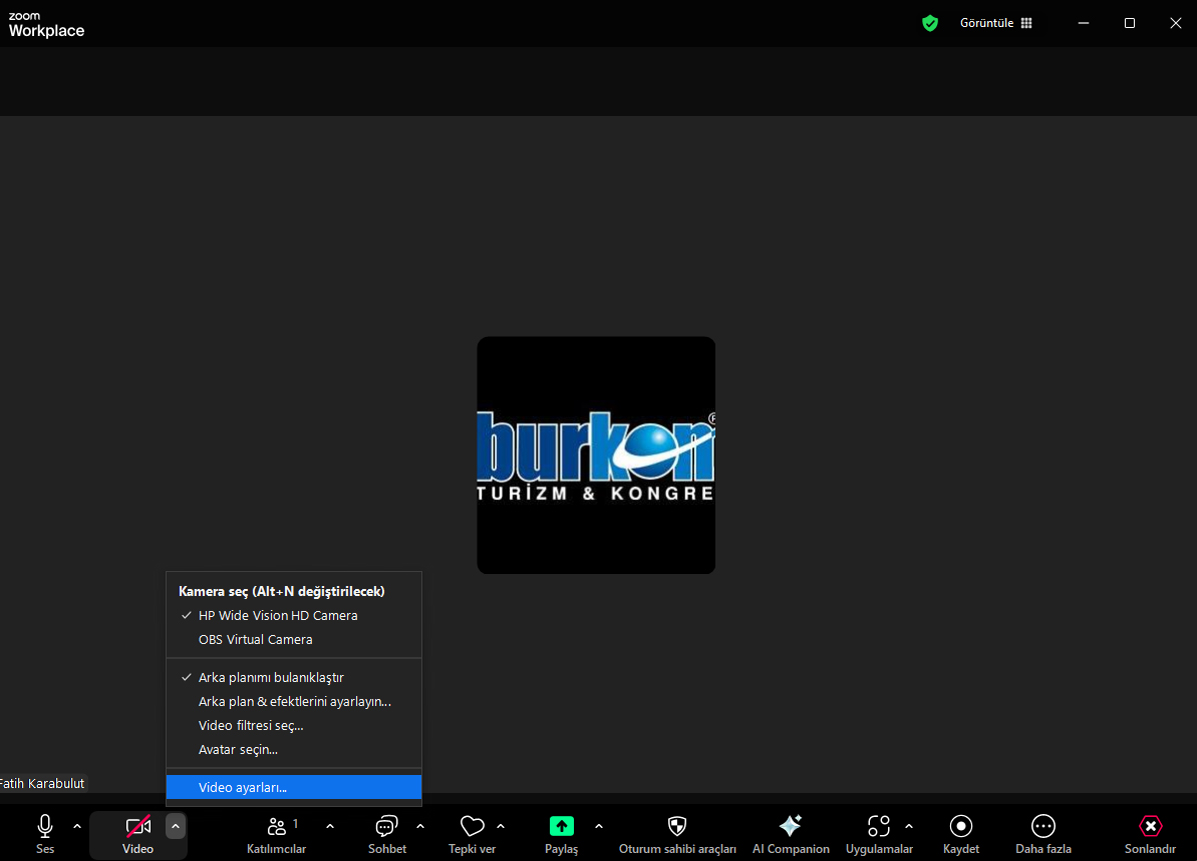Collapse the Video options arrow
Viewport: 1197px width, 861px height.
click(175, 826)
